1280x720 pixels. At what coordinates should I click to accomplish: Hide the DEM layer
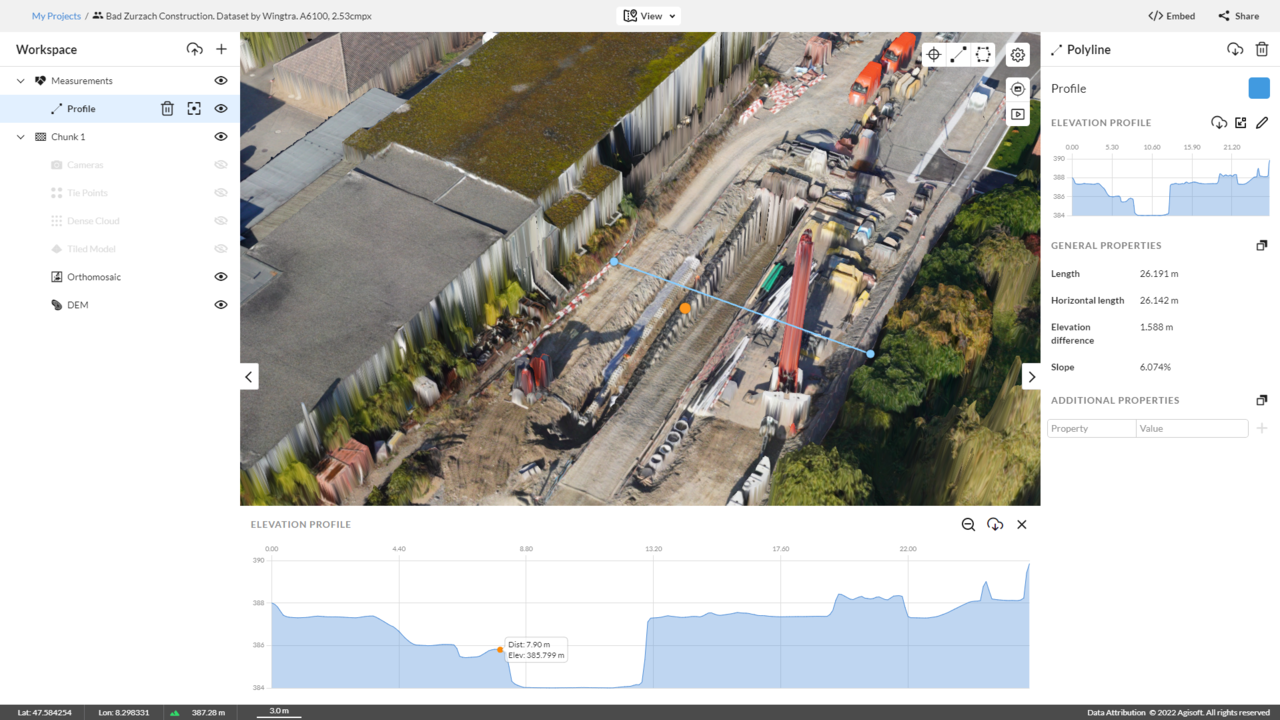(x=221, y=304)
